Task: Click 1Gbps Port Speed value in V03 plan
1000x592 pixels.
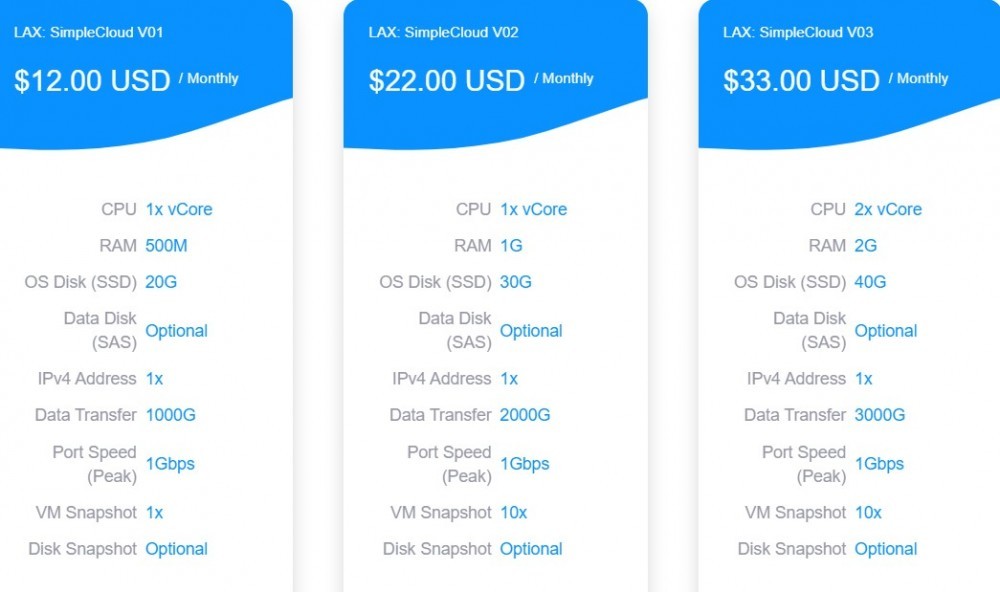Action: pos(879,464)
